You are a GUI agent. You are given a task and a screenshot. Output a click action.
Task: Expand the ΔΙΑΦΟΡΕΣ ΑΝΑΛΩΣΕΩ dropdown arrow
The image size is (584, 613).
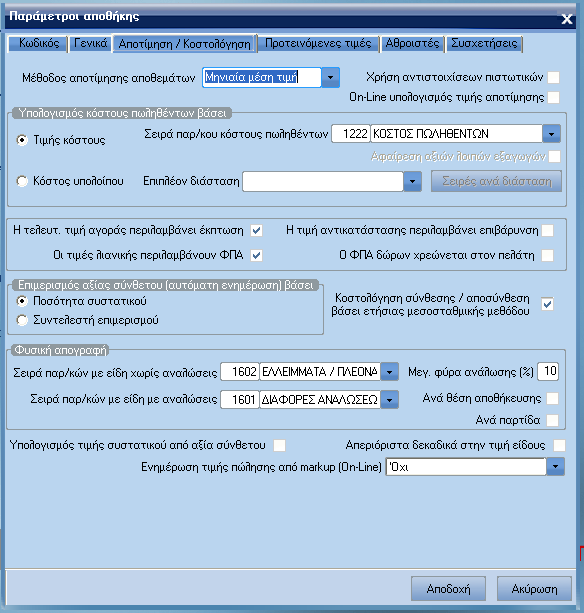[389, 400]
